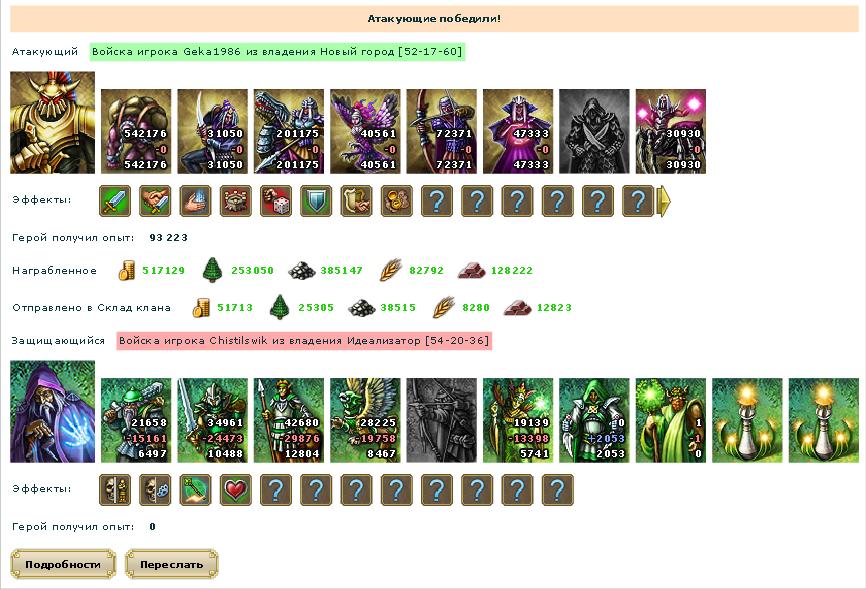Click first unknown question mark defender effect
Viewport: 866px width, 589px height.
[x=276, y=490]
